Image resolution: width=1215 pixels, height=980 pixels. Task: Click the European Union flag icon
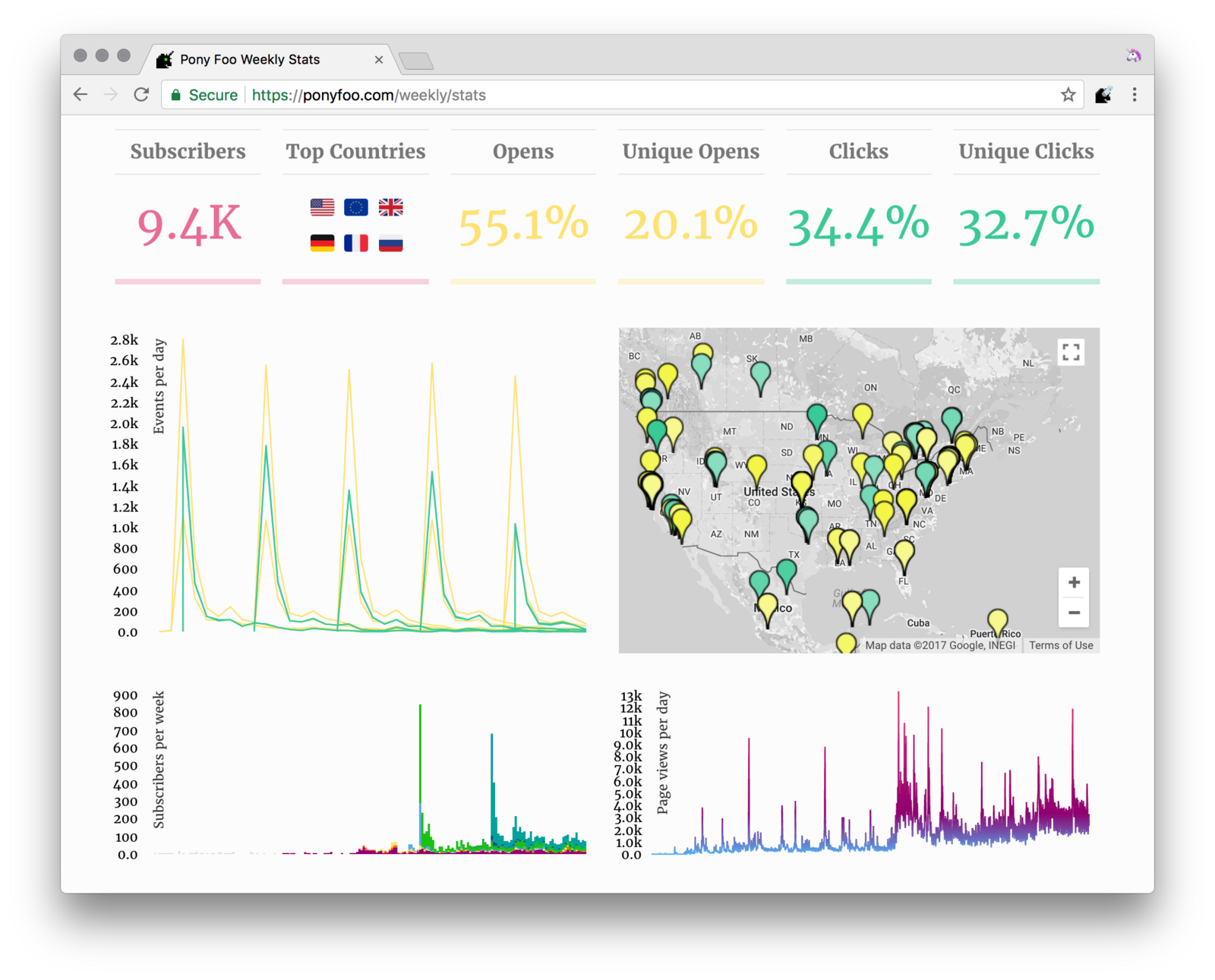[x=355, y=207]
